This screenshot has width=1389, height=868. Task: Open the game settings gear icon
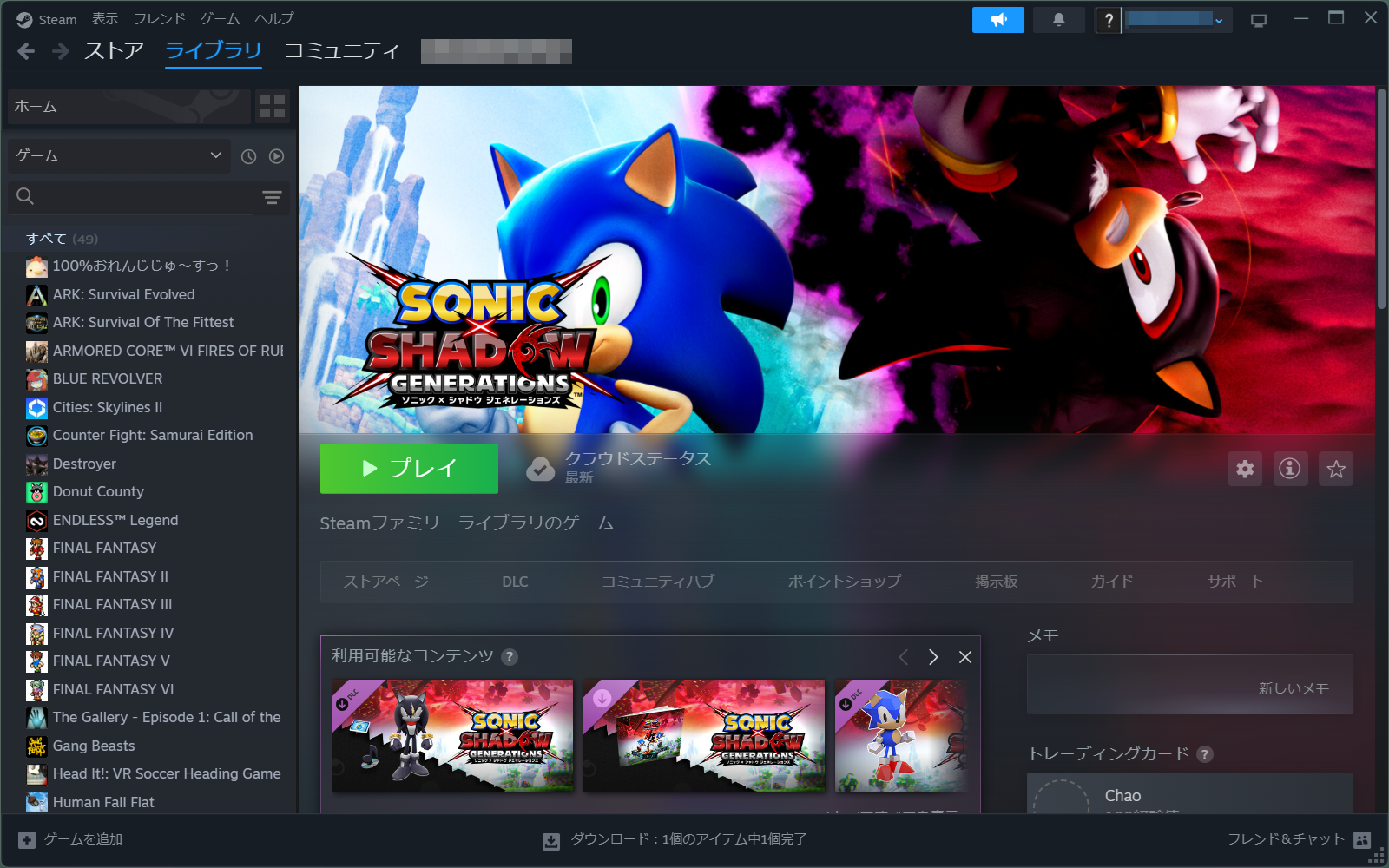point(1245,469)
